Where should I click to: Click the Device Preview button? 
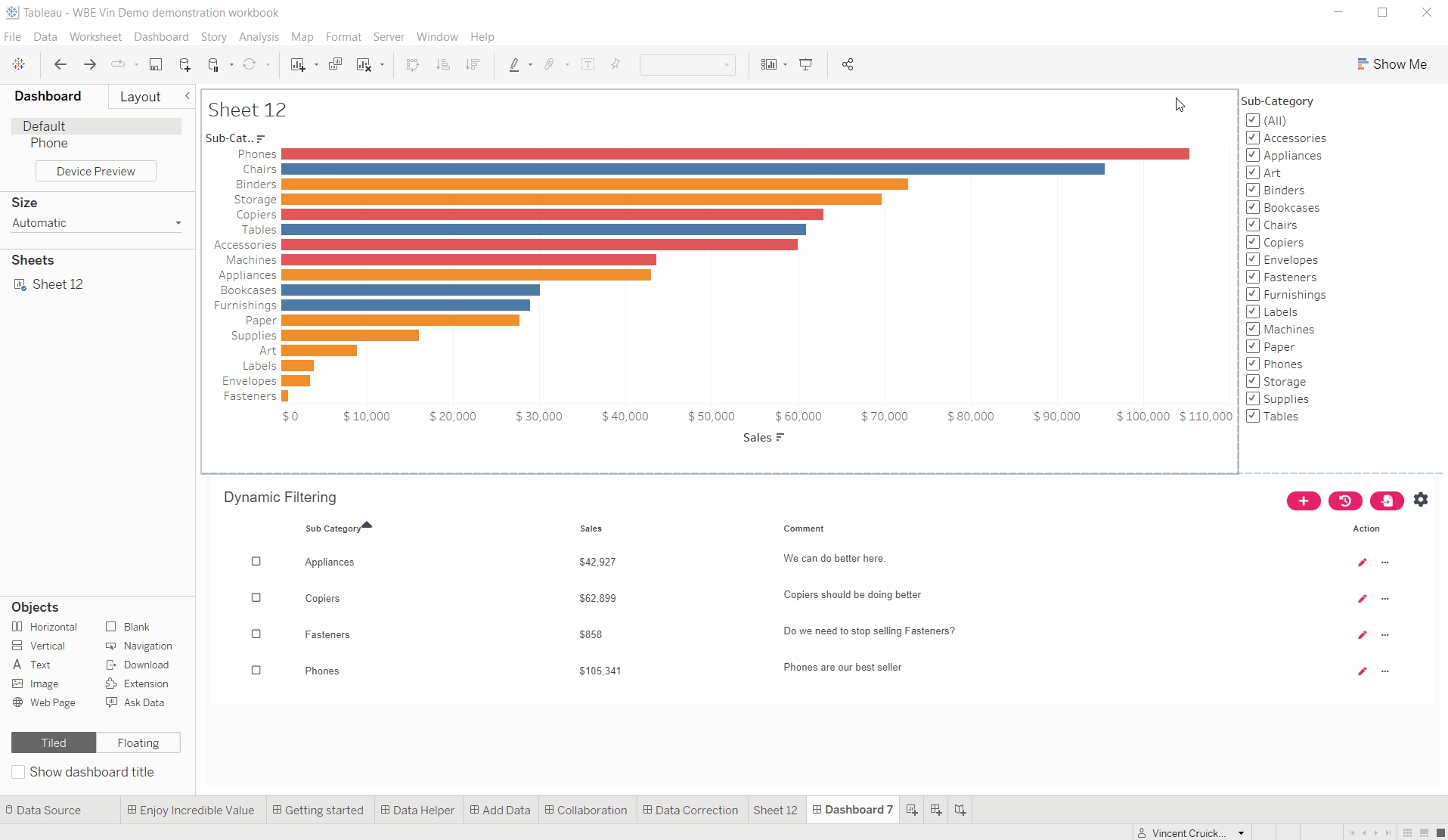click(x=96, y=172)
